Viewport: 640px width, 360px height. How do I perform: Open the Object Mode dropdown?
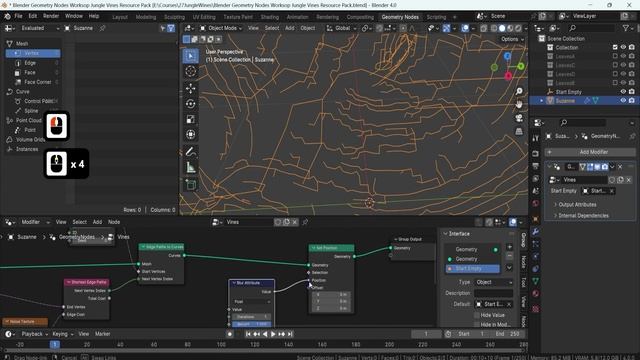(x=221, y=28)
